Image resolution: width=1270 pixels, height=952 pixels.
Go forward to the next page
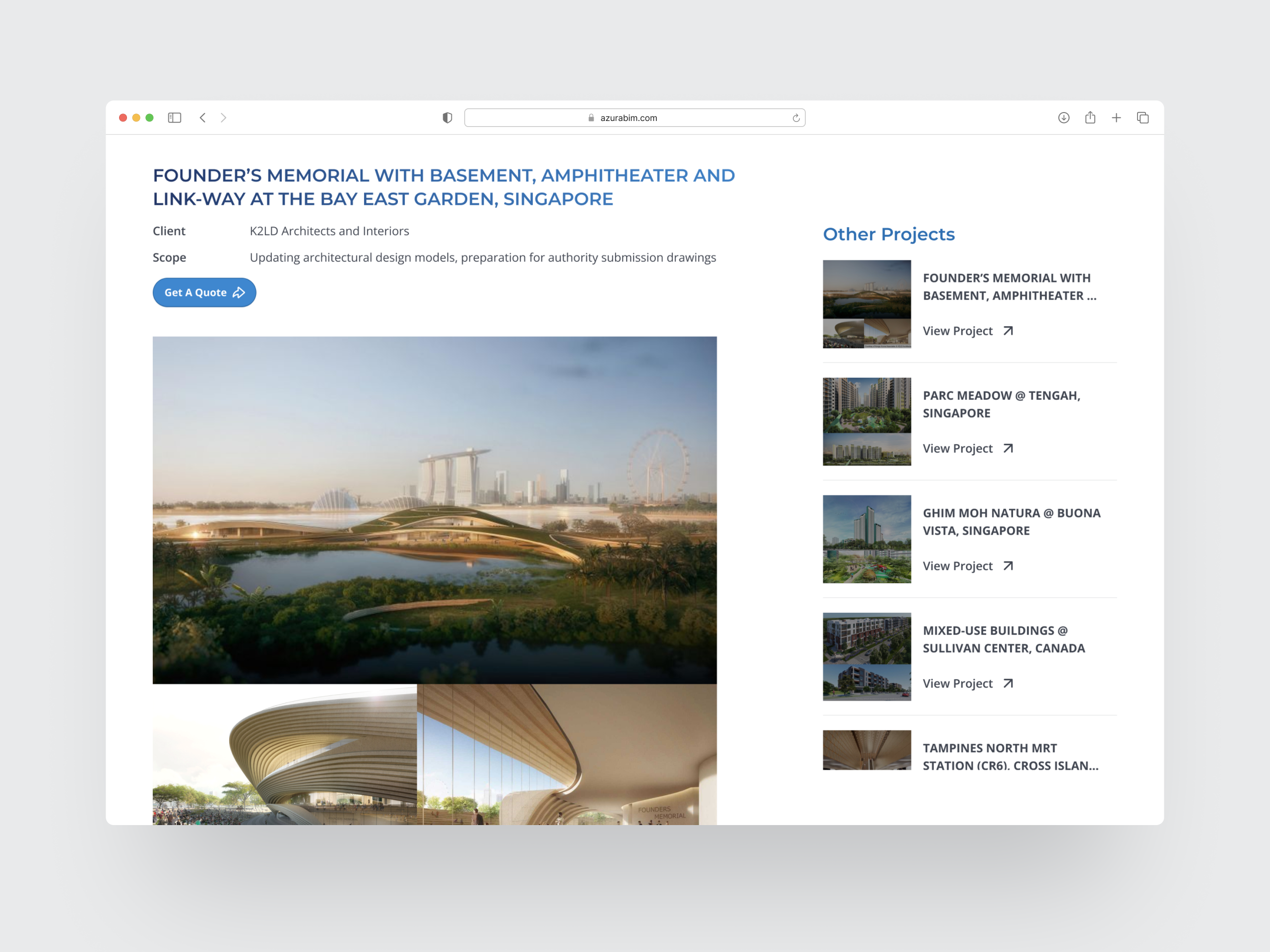(224, 118)
